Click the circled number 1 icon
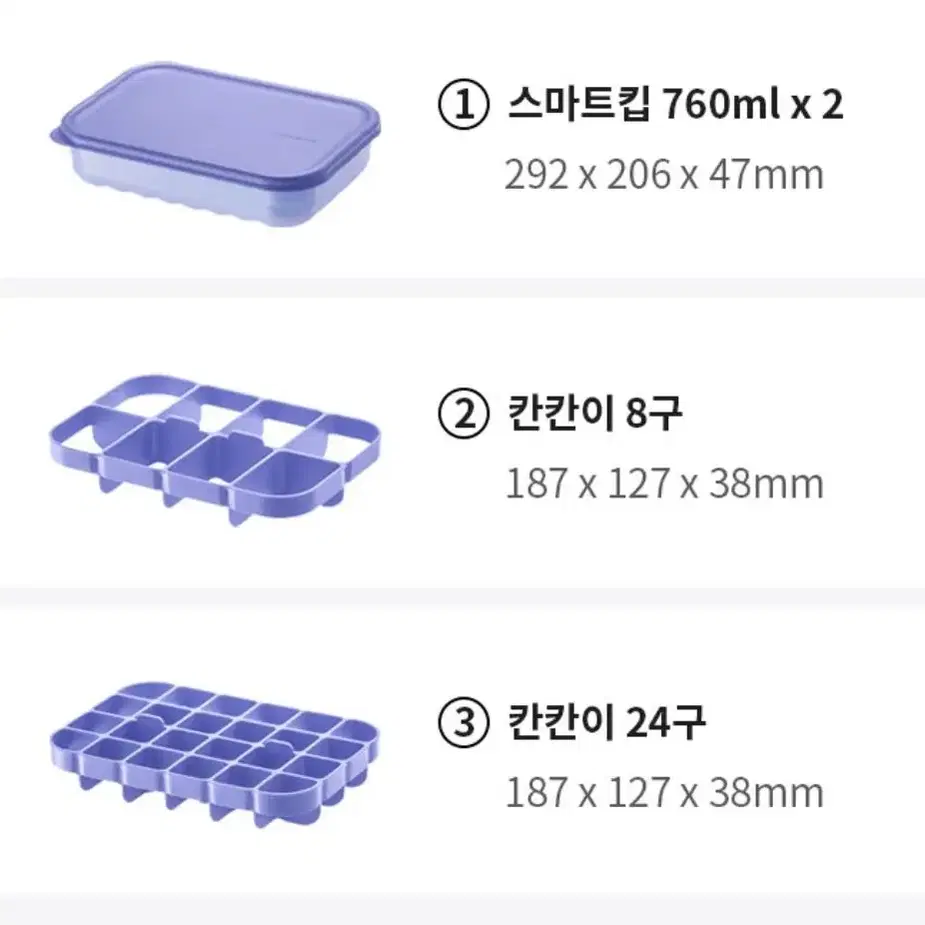925x925 pixels. click(463, 104)
